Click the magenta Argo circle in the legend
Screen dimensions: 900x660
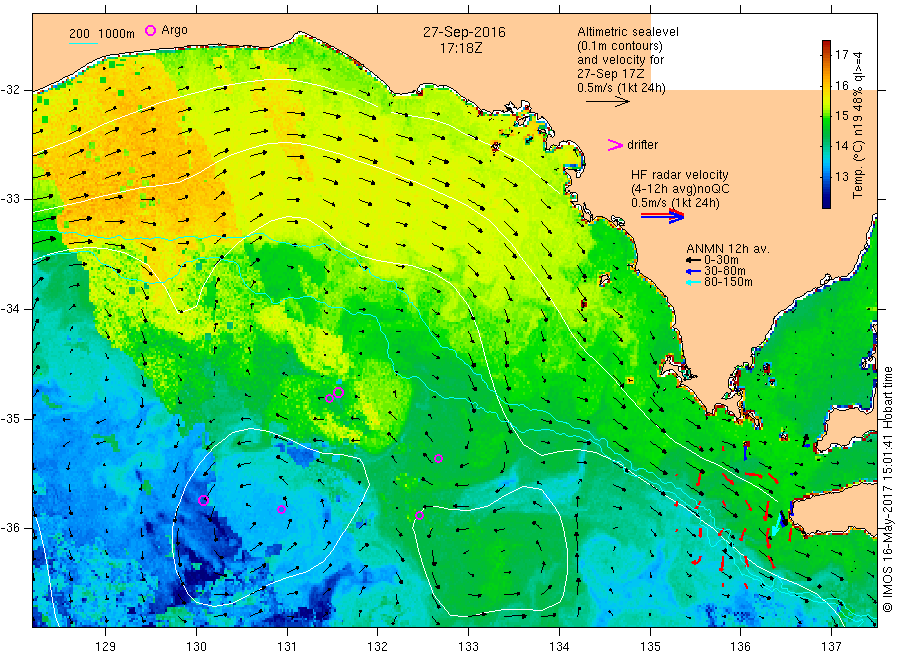[150, 30]
